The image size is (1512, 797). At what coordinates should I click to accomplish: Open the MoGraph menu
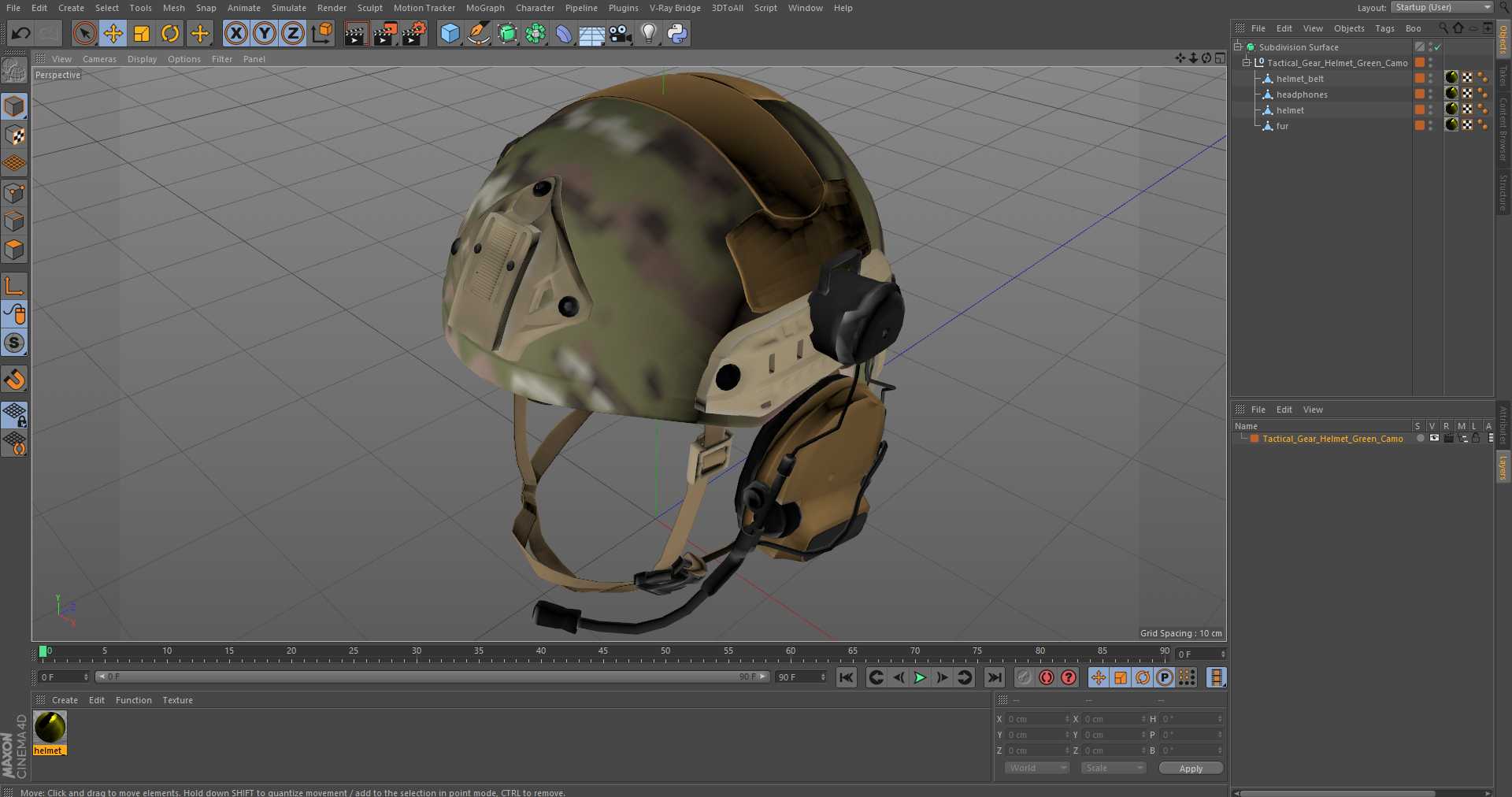point(485,8)
